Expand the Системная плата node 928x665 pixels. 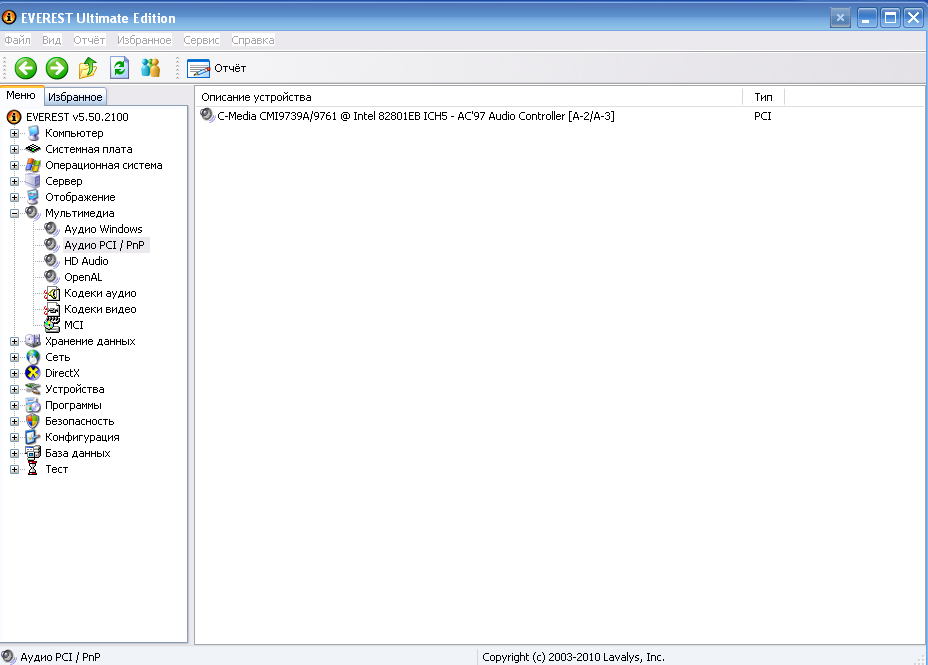click(x=14, y=149)
